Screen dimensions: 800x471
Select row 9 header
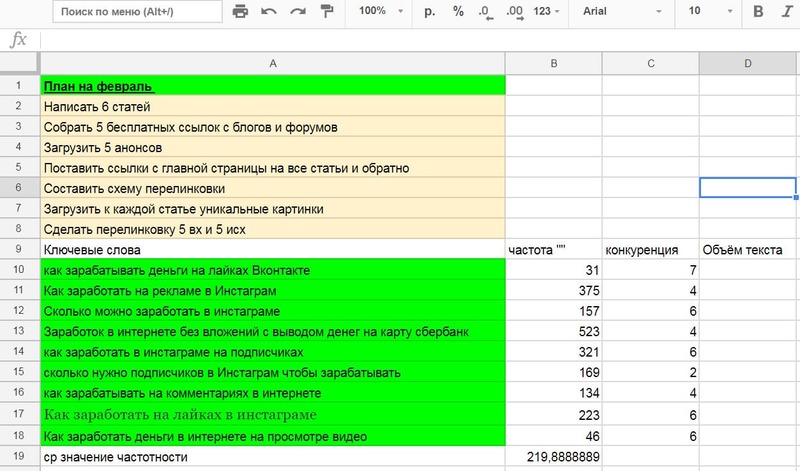click(x=19, y=249)
